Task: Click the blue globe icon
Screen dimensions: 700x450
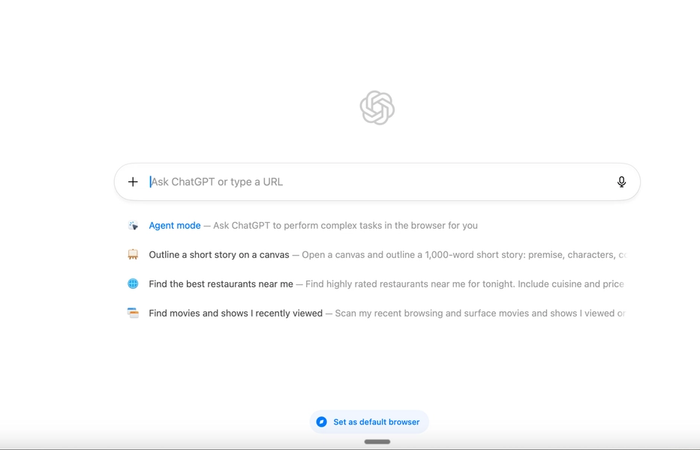Action: pos(133,283)
